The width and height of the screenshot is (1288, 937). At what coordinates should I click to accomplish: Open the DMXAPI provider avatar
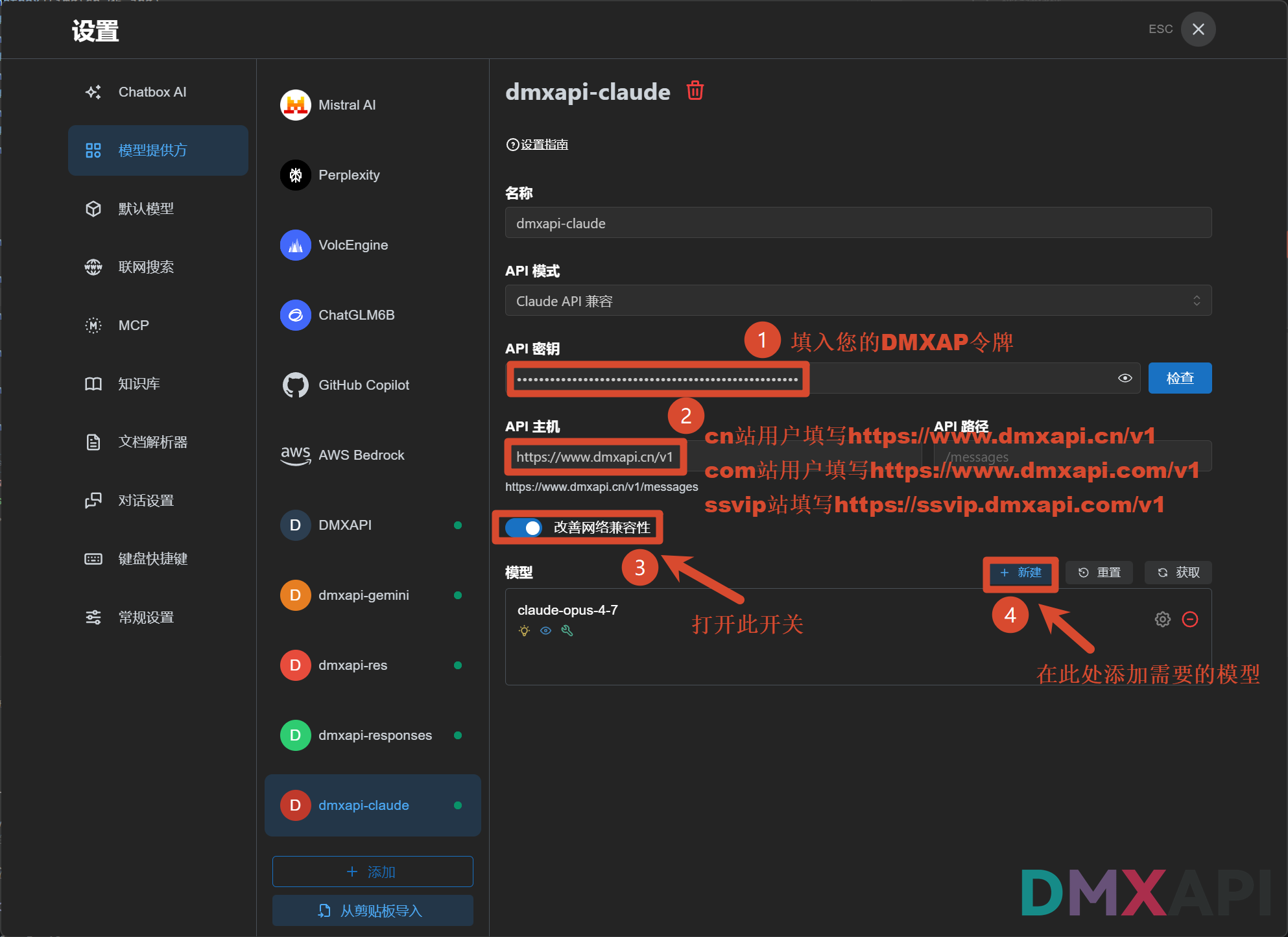[296, 525]
